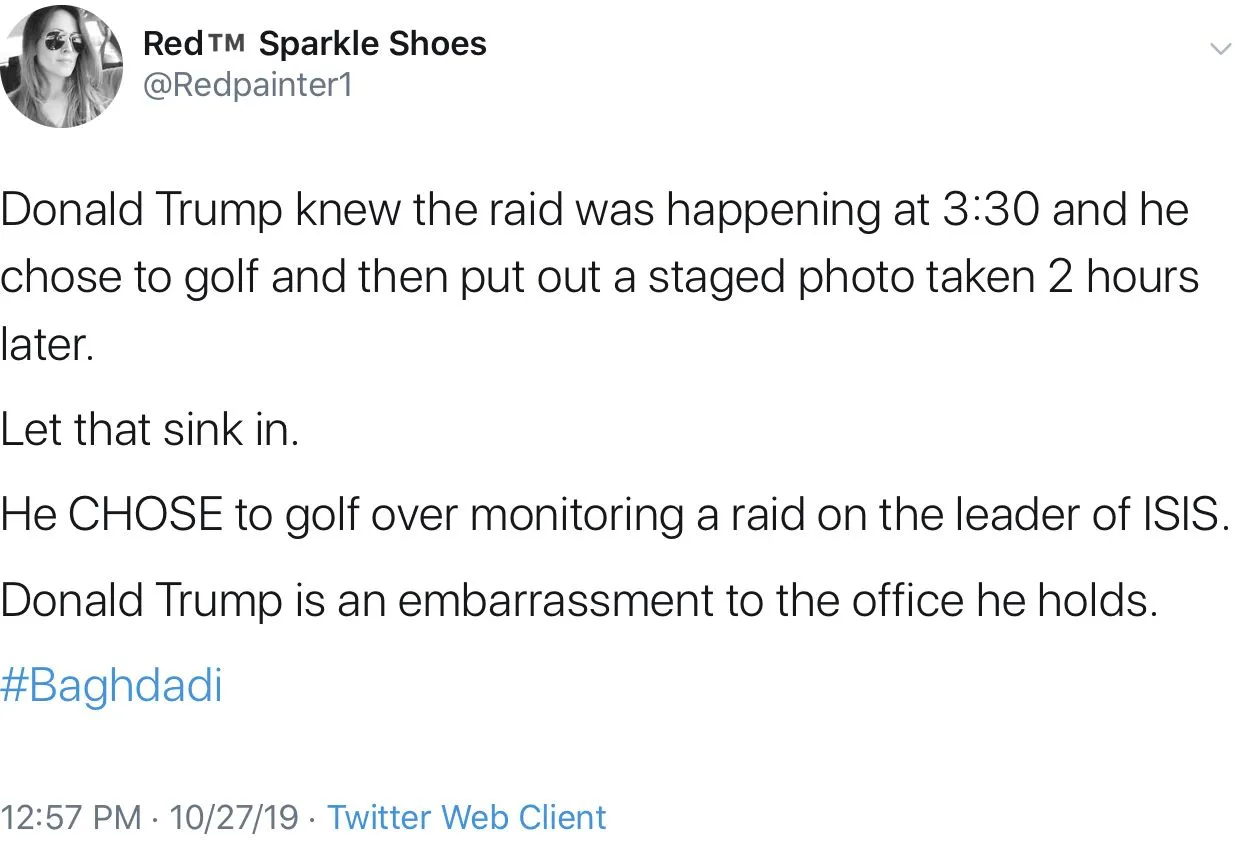Open the tweet options chevron menu
The image size is (1241, 843).
coord(1219,49)
